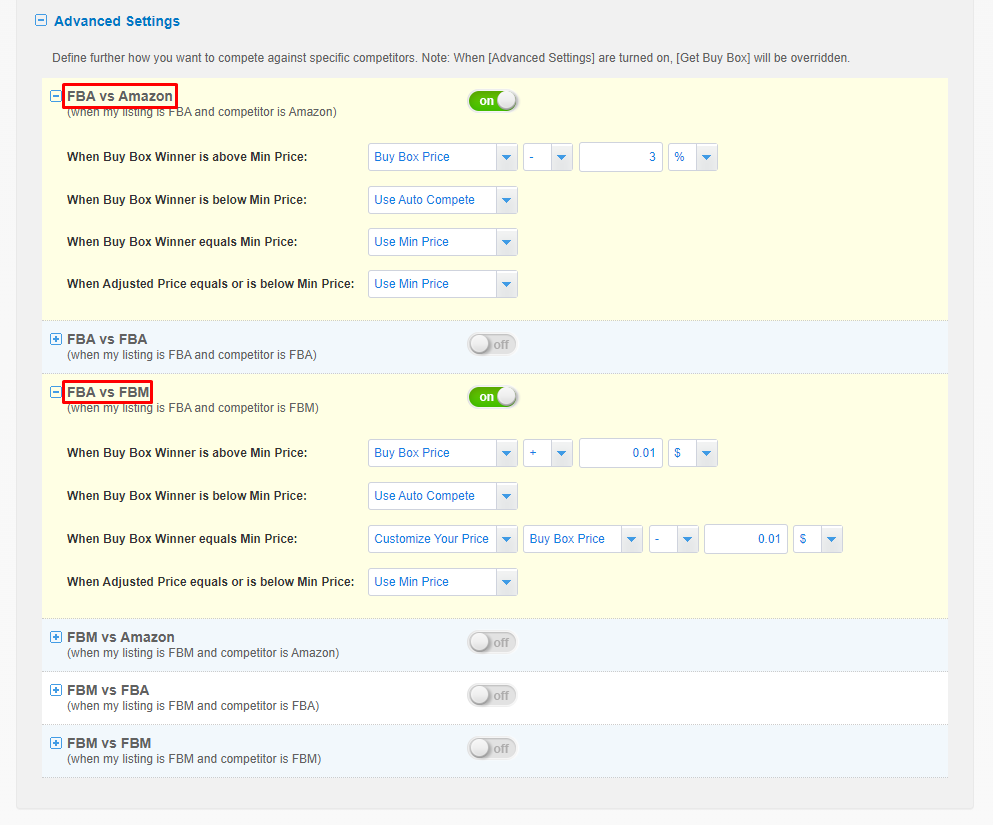This screenshot has height=825, width=993.
Task: Collapse the Advanced Settings section
Action: [41, 20]
